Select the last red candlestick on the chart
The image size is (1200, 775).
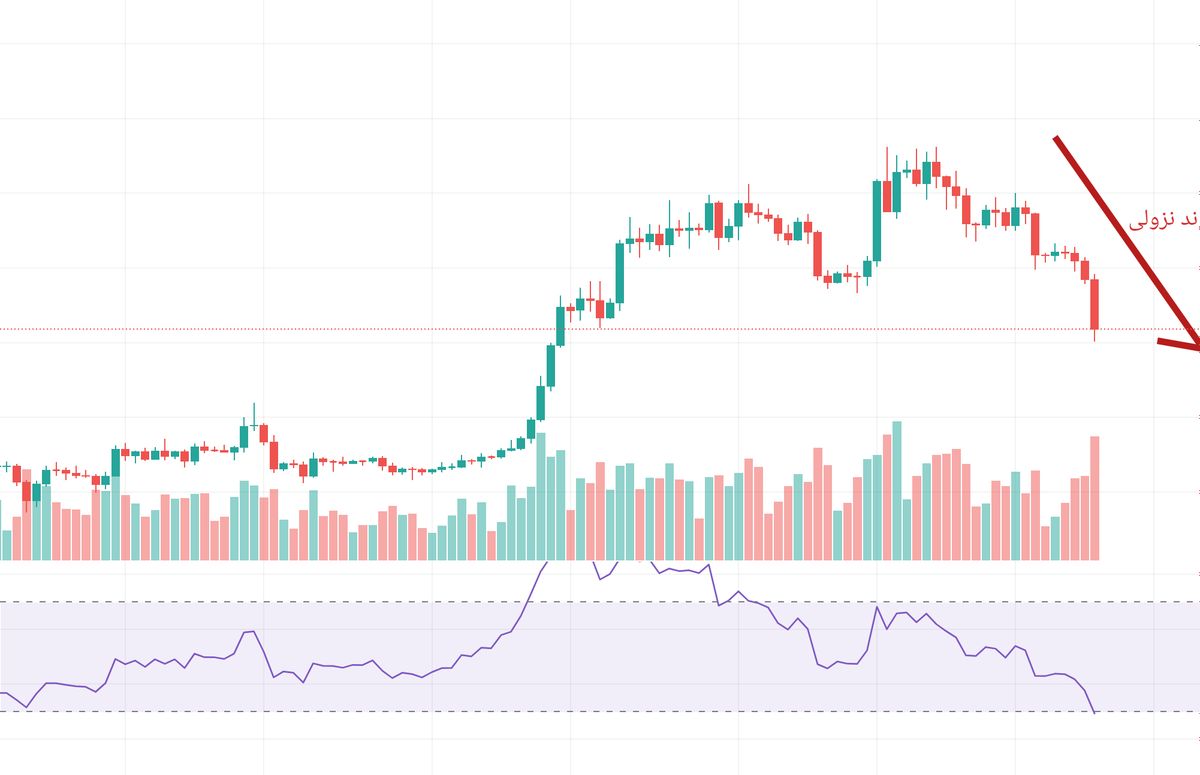(1095, 303)
